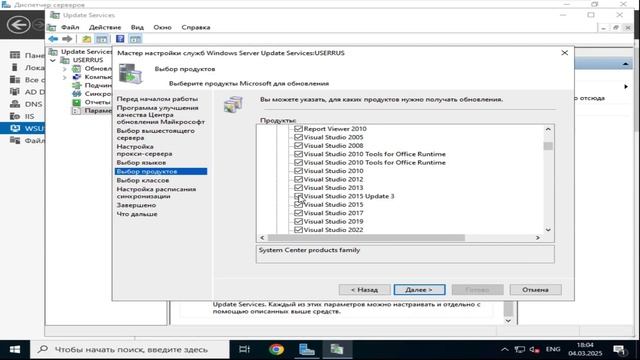The image size is (640, 360).
Task: Open the Windows Start menu
Action: (x=15, y=350)
